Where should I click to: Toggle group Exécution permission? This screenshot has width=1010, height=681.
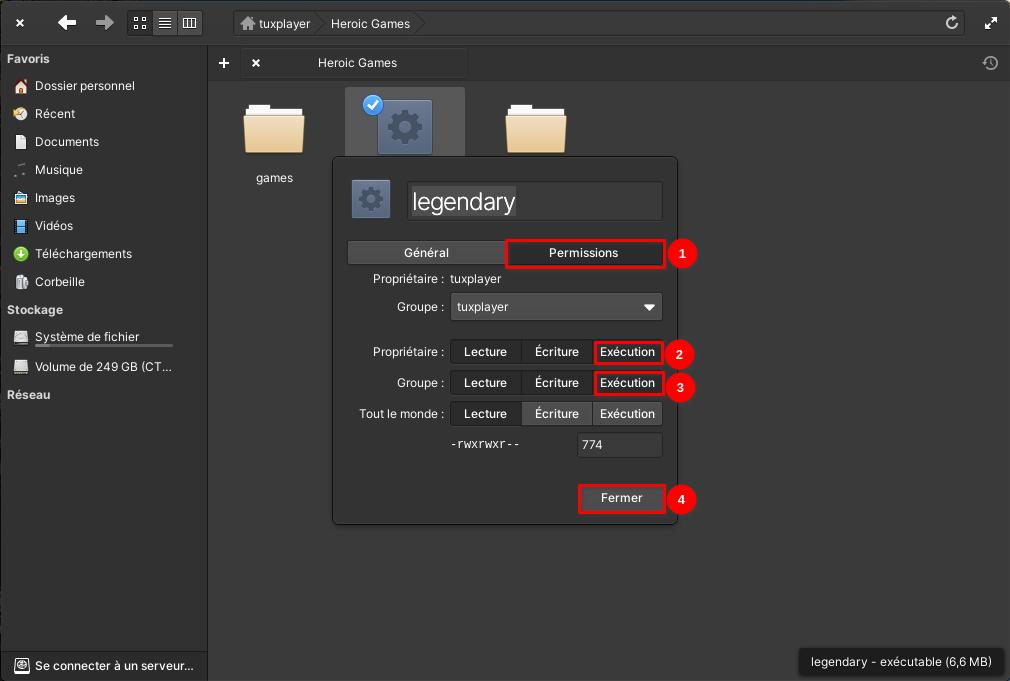tap(627, 383)
